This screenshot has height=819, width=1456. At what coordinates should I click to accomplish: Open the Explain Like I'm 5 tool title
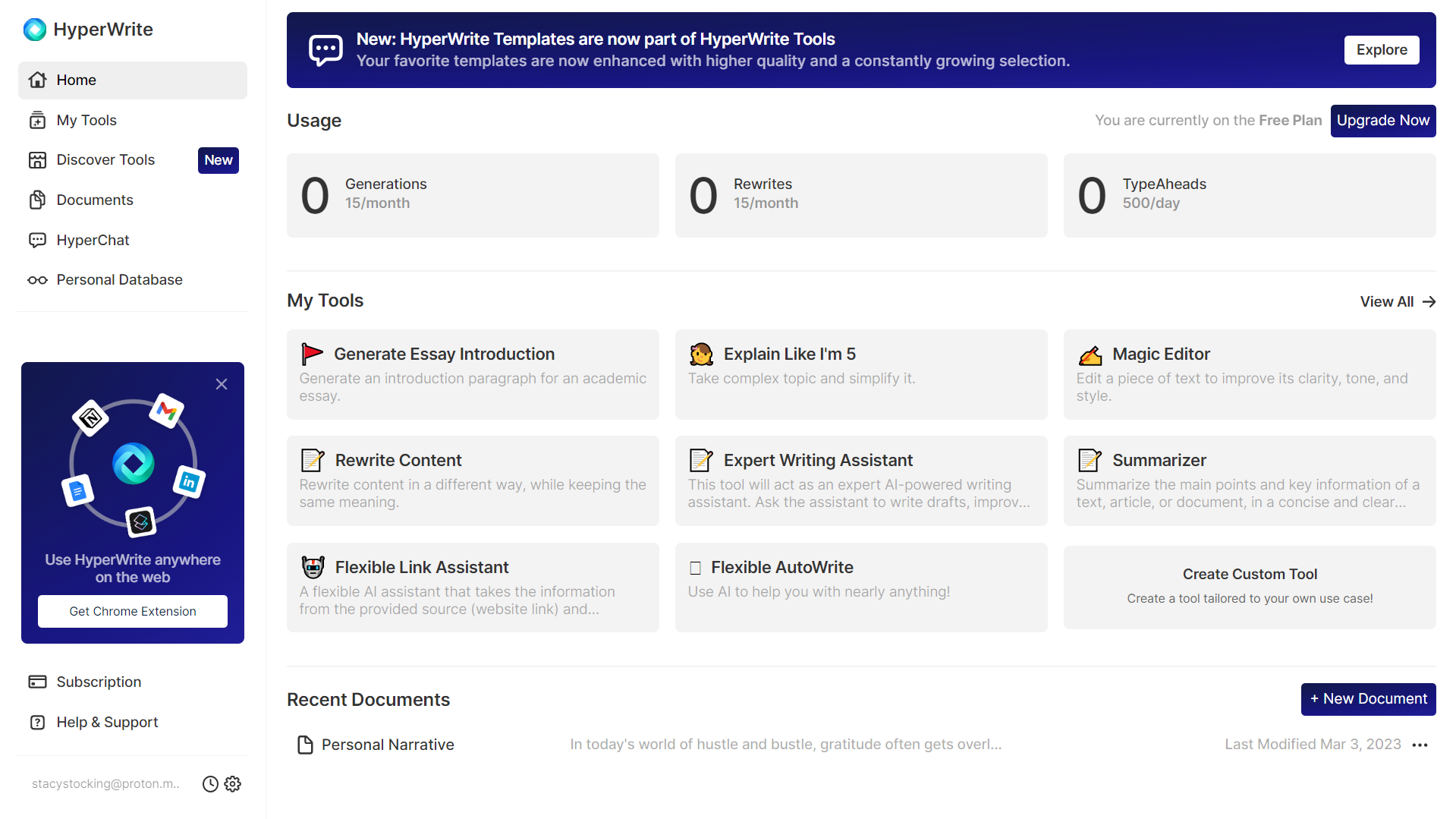(x=789, y=354)
